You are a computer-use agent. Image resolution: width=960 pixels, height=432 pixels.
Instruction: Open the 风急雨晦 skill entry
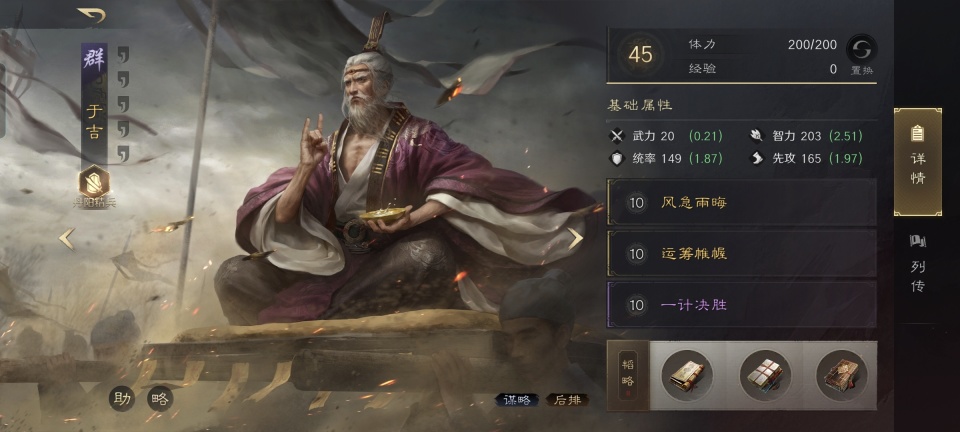pos(741,202)
